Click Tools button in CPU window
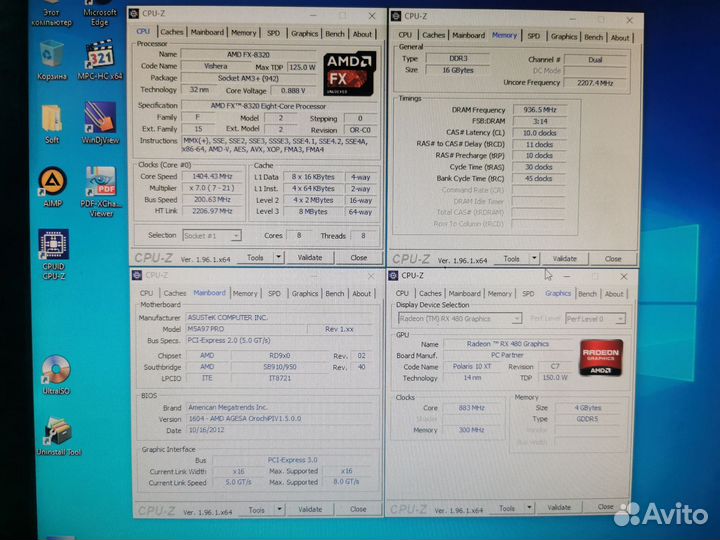Screen dimensions: 720x540 point(255,258)
